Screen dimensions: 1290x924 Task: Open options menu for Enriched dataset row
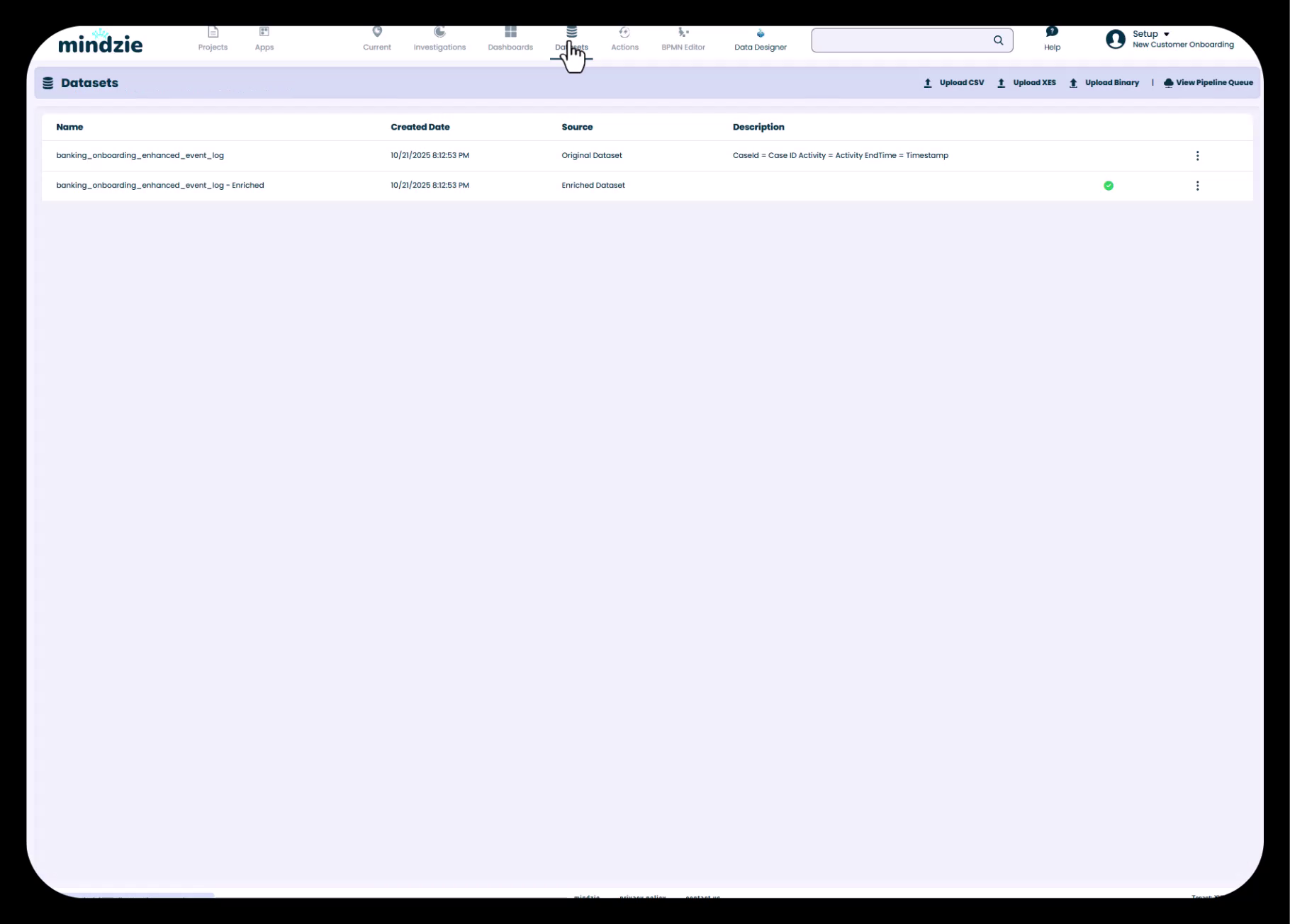[x=1197, y=186]
